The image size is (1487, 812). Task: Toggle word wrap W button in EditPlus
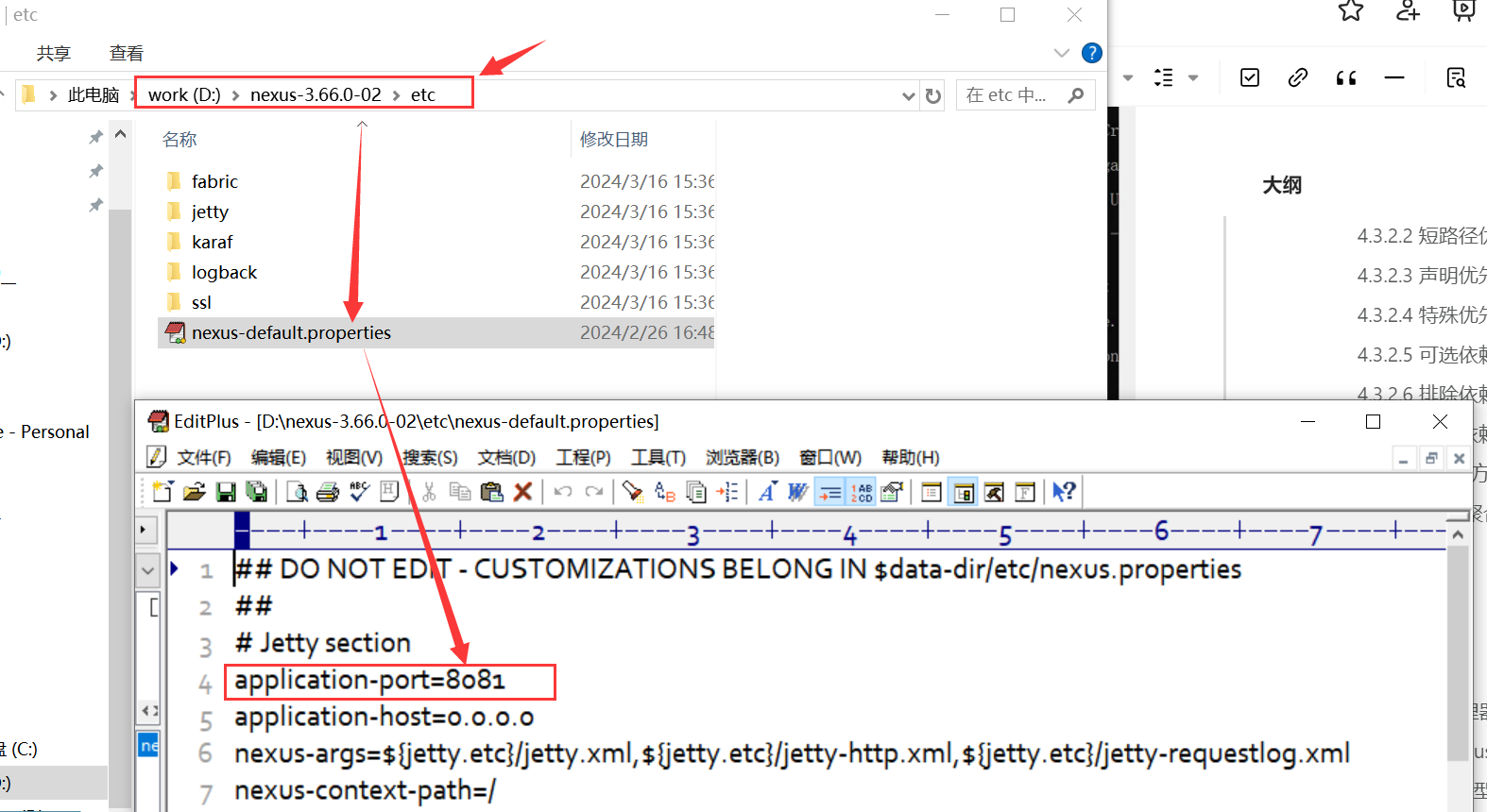tap(798, 492)
